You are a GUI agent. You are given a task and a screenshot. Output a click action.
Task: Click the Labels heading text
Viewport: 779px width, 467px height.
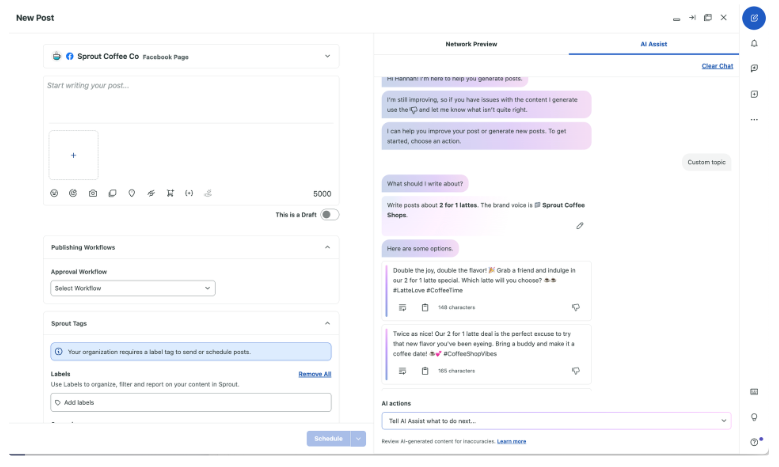pos(61,374)
